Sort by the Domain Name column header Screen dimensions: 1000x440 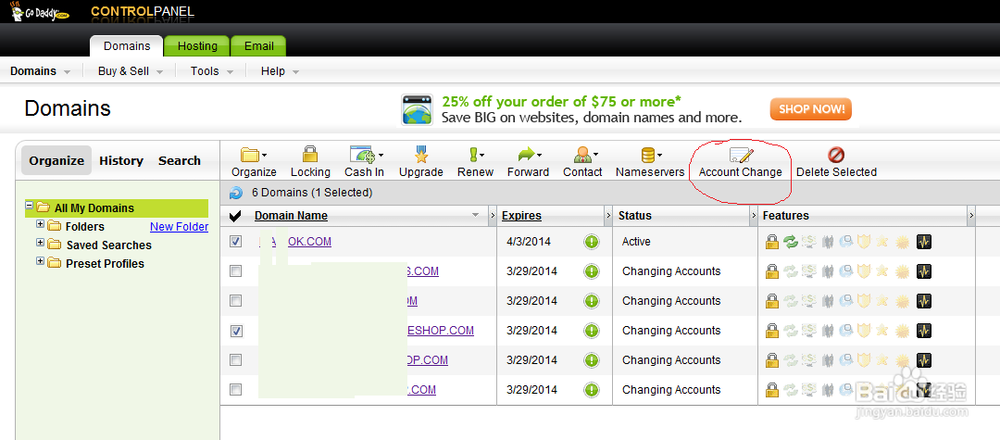(x=291, y=216)
